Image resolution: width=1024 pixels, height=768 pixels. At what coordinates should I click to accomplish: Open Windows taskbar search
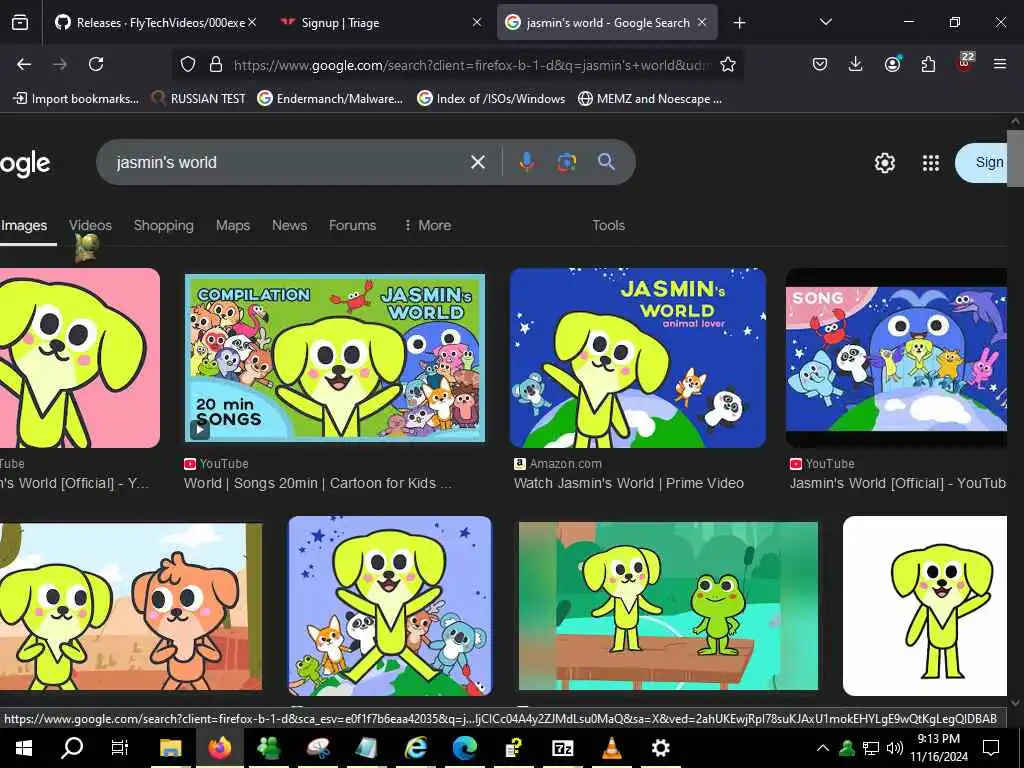tap(72, 747)
